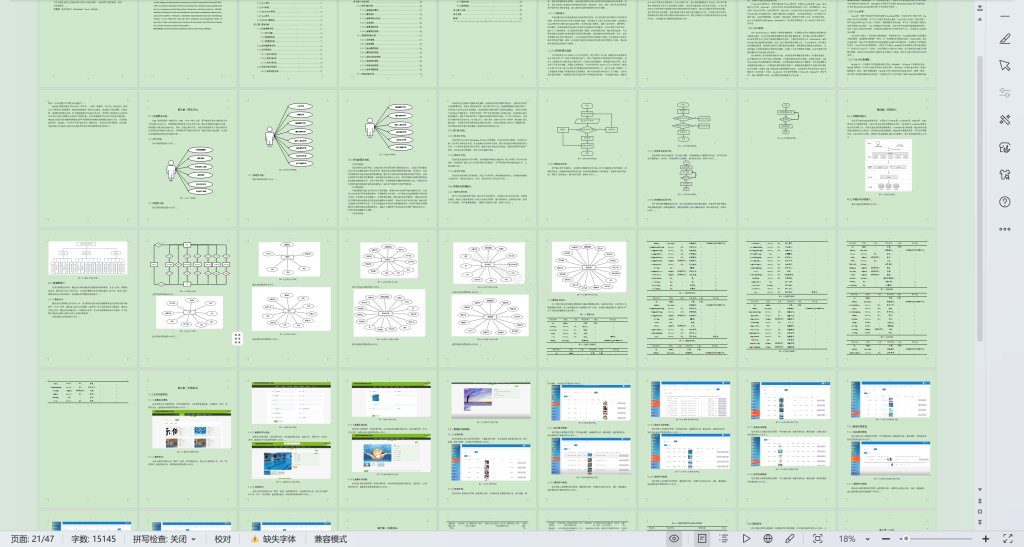Zoom out with the minus button
The width and height of the screenshot is (1024, 547).
tap(886, 539)
